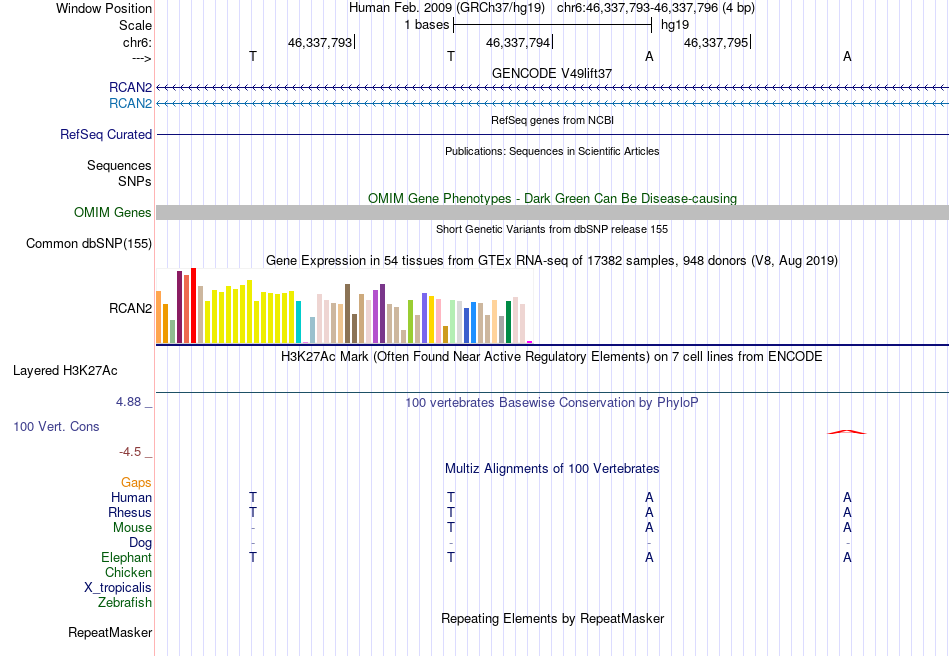Click the GTEx Gene Expression track title
Screen dimensions: 950x656
[x=552, y=260]
